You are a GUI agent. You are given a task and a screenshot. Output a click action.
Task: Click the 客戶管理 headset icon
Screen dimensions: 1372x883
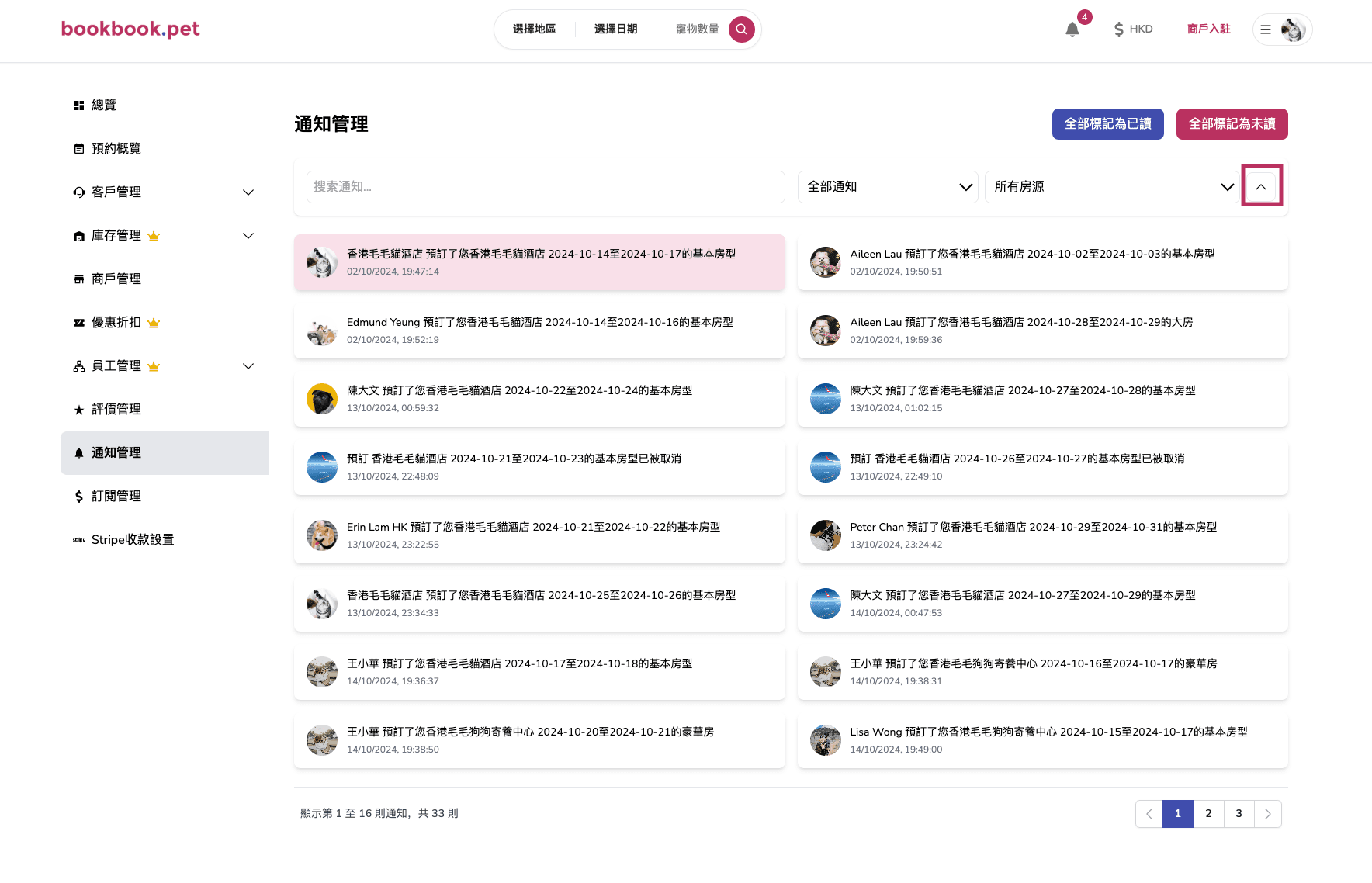(79, 192)
